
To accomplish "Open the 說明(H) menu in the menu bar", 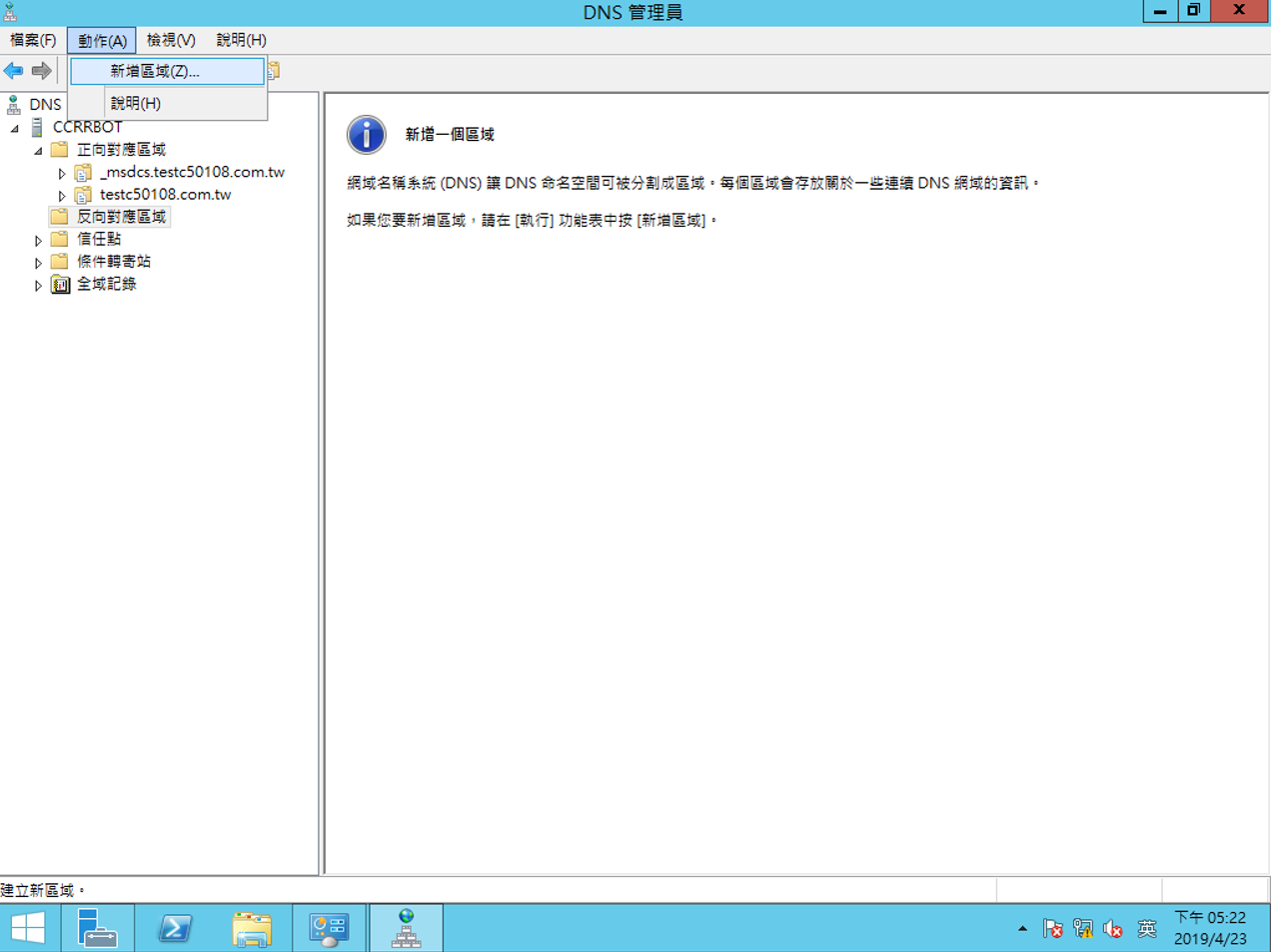I will click(x=241, y=40).
